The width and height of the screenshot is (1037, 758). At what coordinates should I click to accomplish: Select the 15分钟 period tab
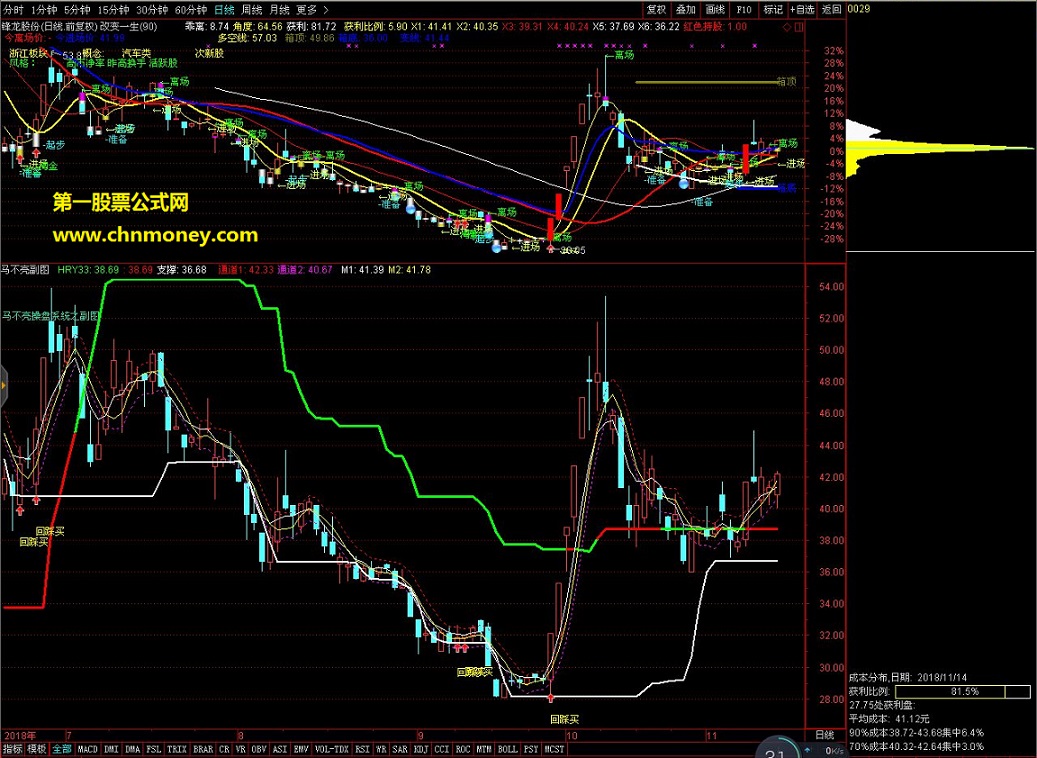112,9
